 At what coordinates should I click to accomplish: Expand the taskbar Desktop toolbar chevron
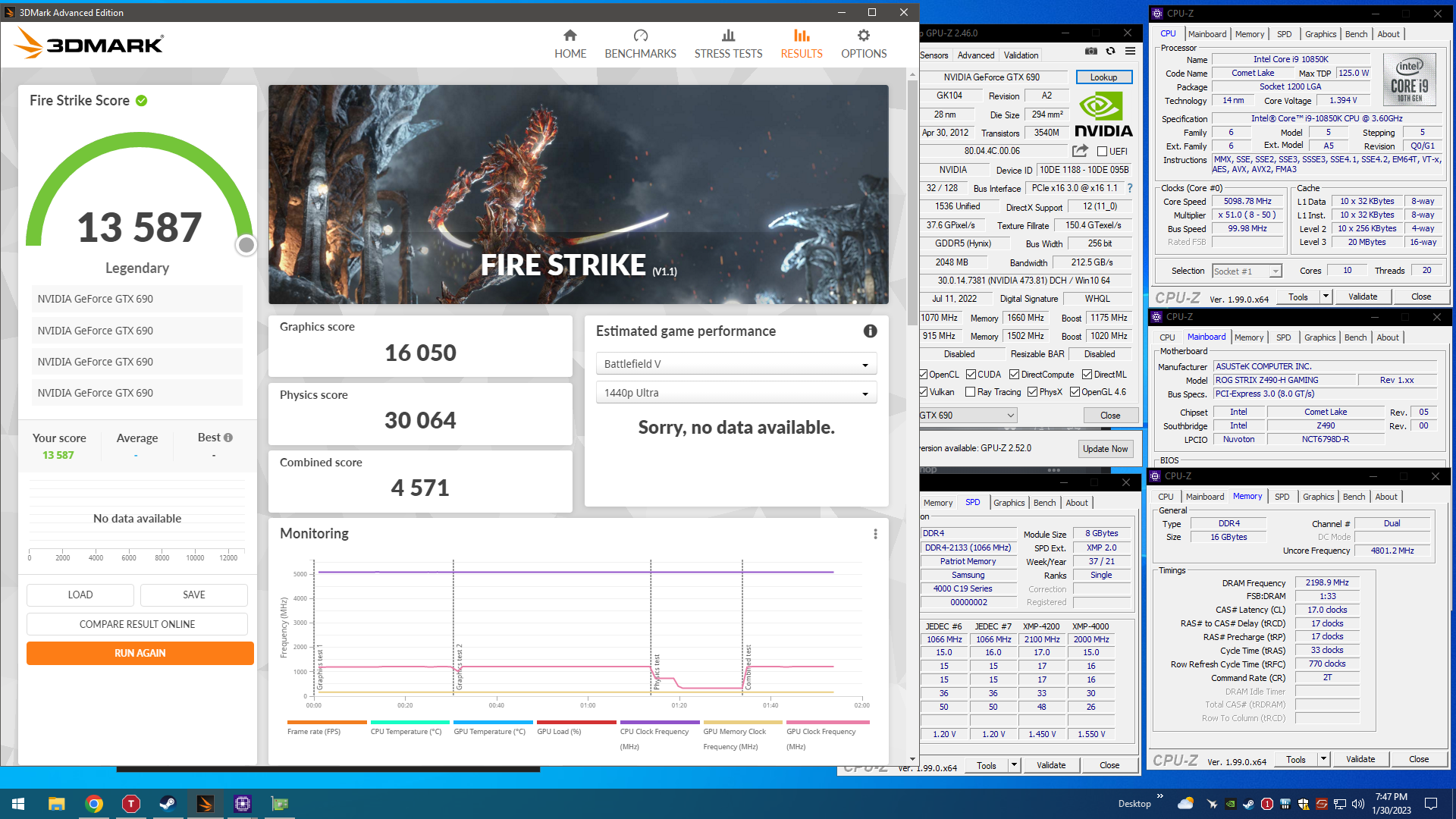(1159, 796)
